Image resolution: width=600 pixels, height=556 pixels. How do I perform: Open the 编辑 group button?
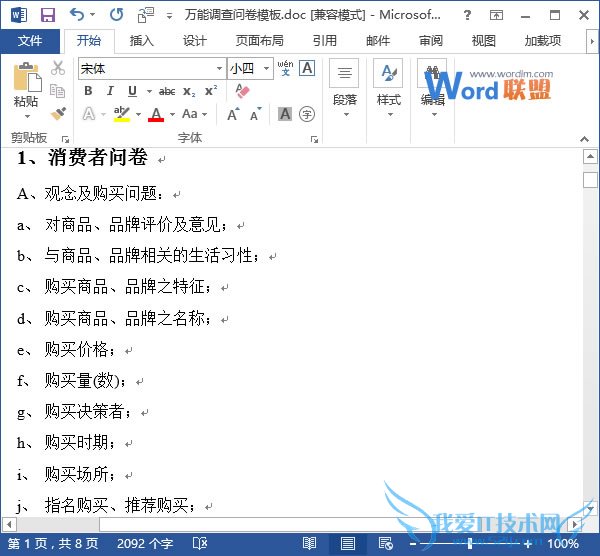tap(433, 89)
